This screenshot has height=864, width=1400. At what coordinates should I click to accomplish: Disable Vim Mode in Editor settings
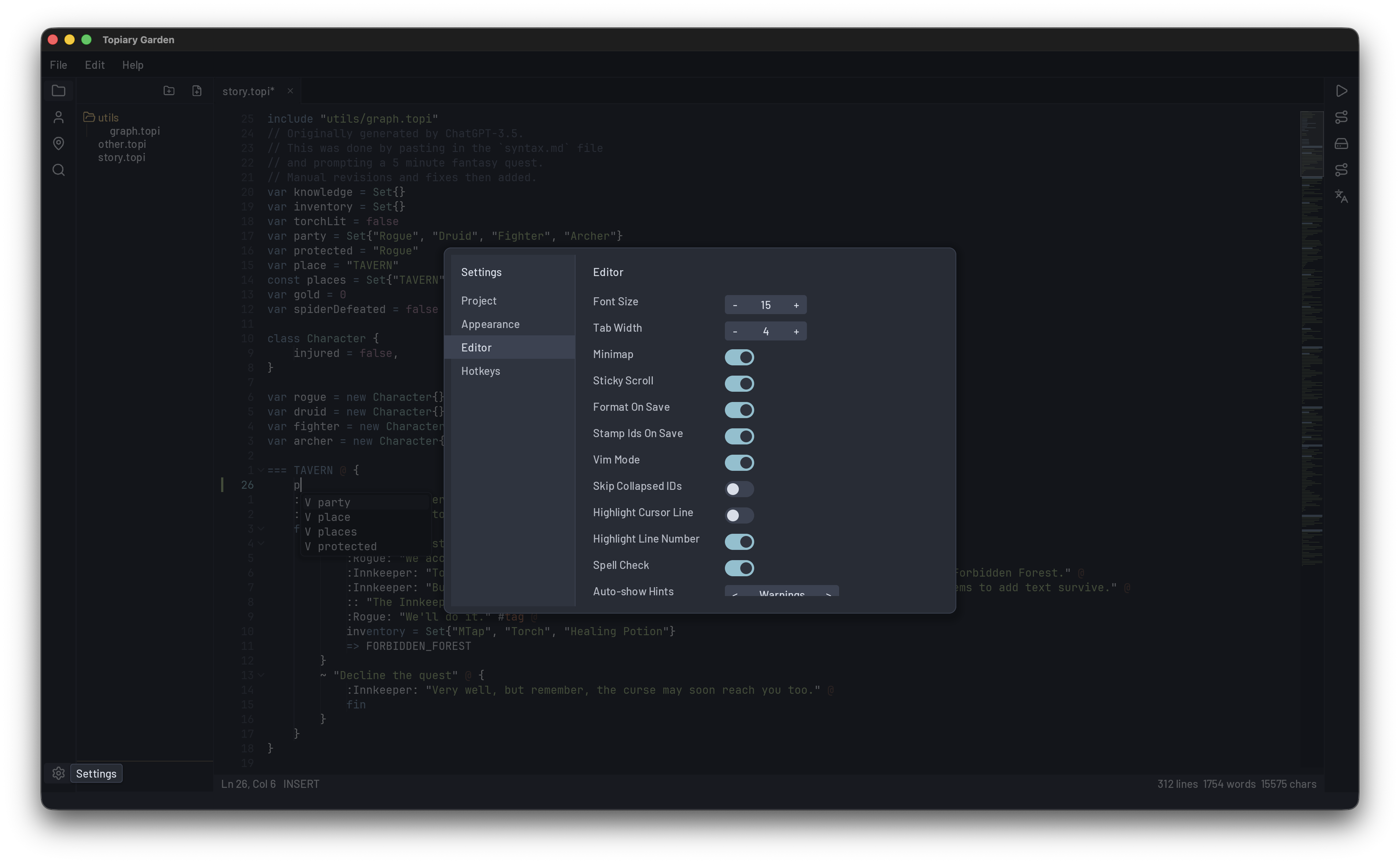tap(740, 463)
